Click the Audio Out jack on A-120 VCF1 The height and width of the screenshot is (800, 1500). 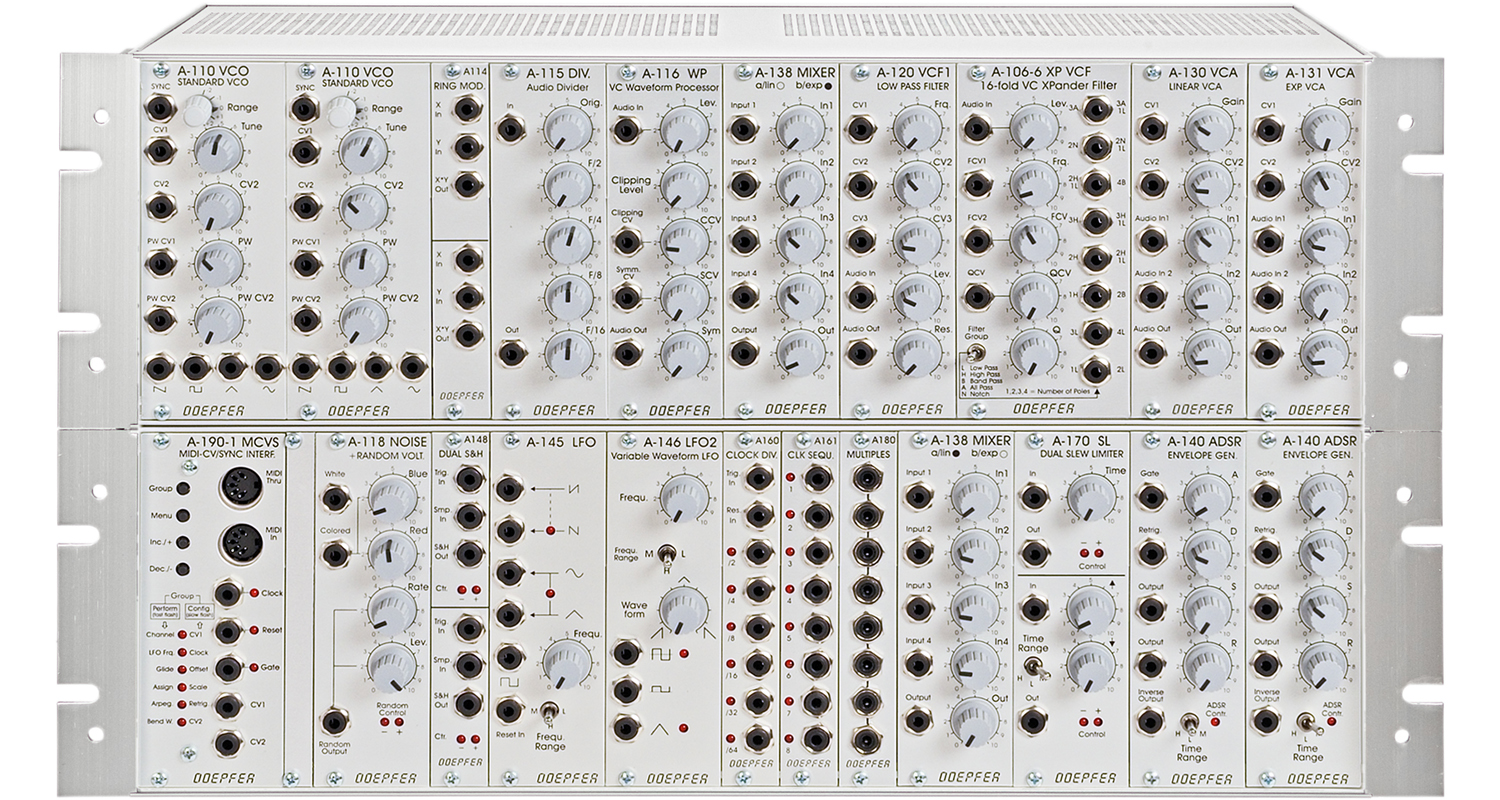pos(860,352)
